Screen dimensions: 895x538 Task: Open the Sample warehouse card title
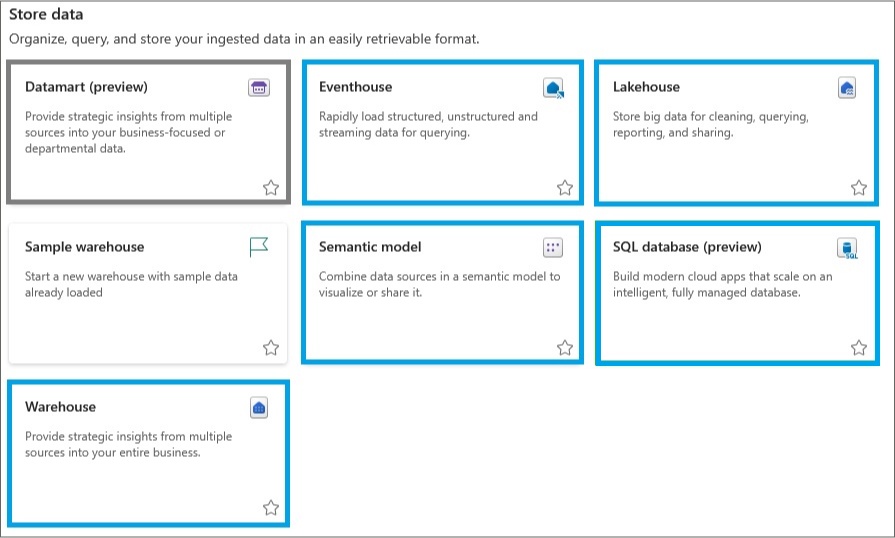point(84,247)
